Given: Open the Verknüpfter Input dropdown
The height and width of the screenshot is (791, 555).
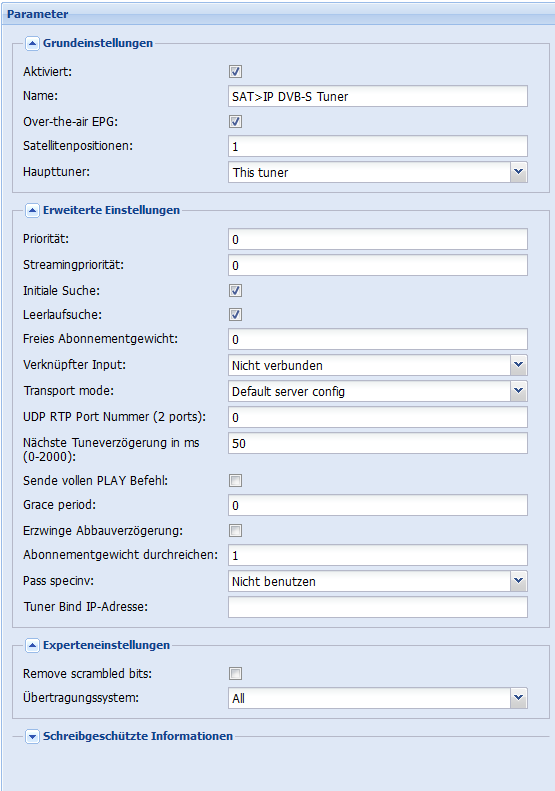Looking at the screenshot, I should [x=519, y=365].
